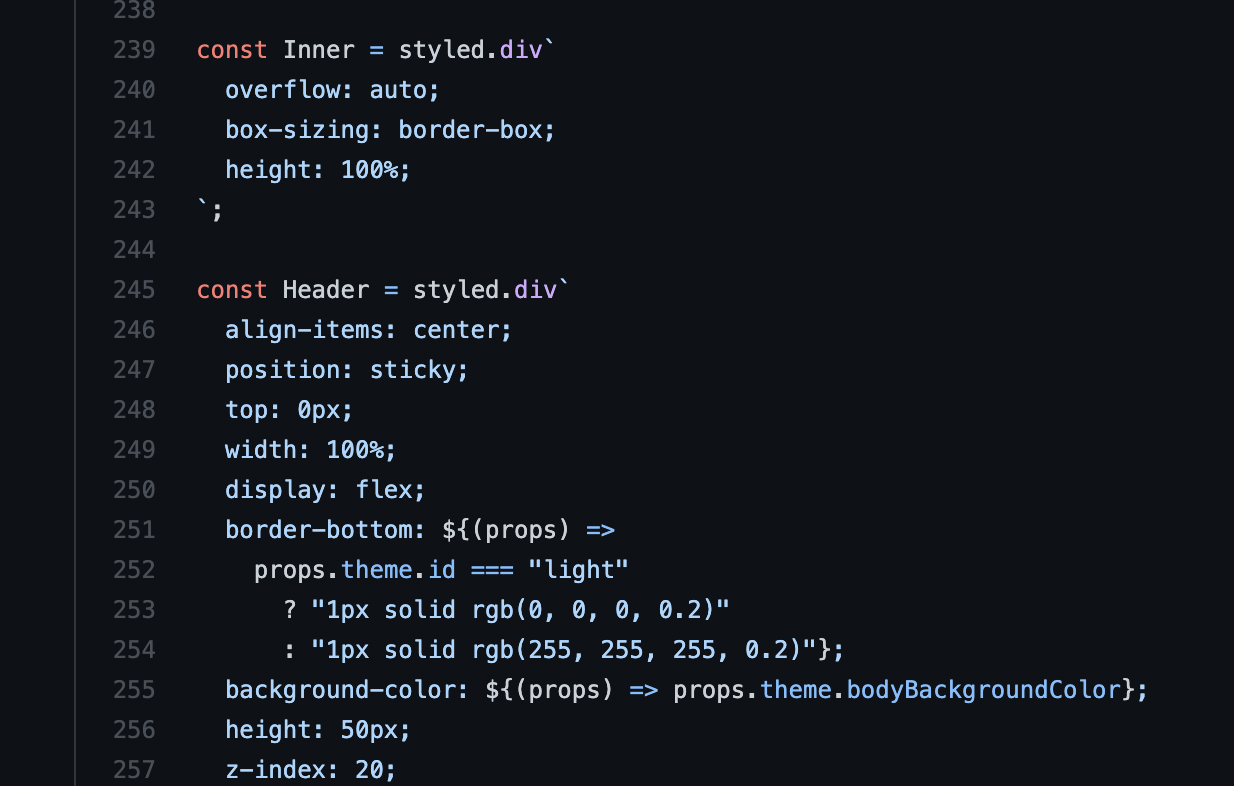Screen dimensions: 1234x786
Task: Click 'align-items: center;' declaration
Action: pyautogui.click(x=369, y=330)
